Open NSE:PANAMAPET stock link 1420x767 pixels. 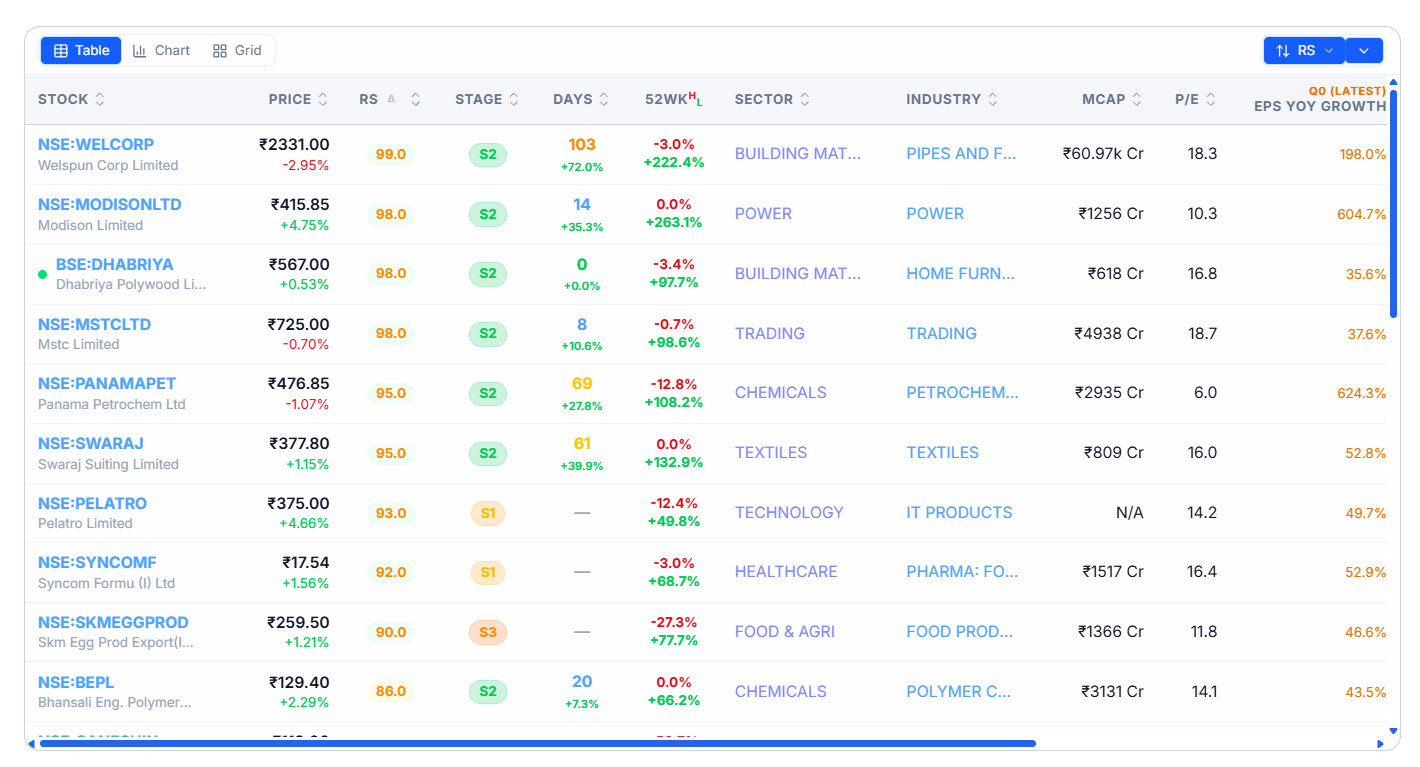pyautogui.click(x=107, y=383)
